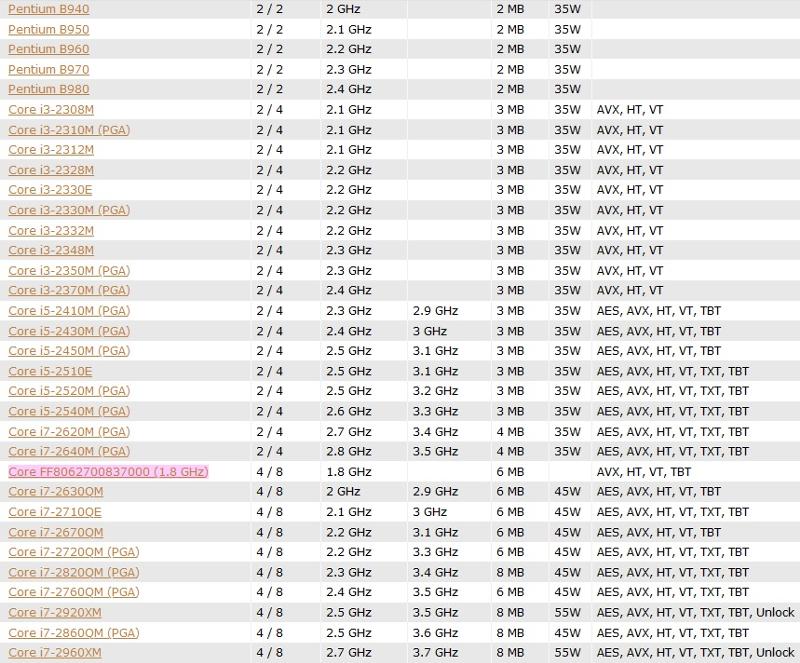Select 3.5 GHz turbo in Core i7-2640M row
This screenshot has height=663, width=800.
pyautogui.click(x=435, y=451)
